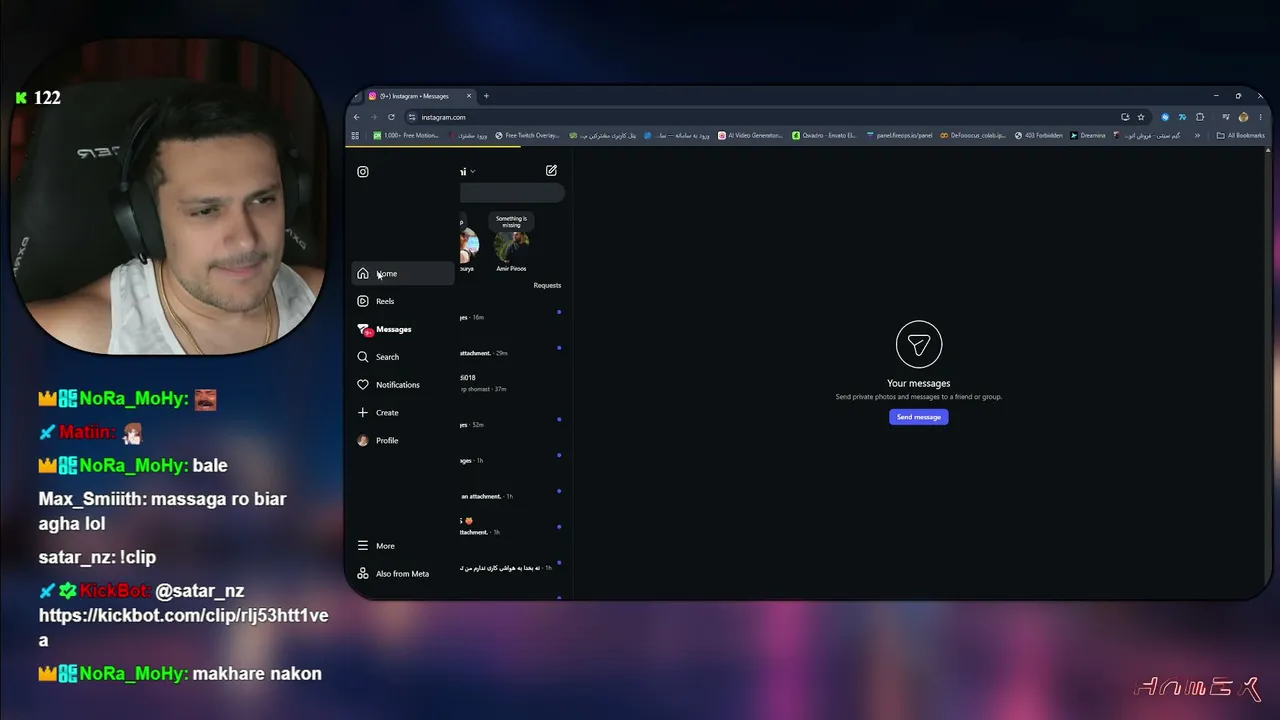1280x720 pixels.
Task: Open the DeFooocus_colab bookmark
Action: pos(973,135)
